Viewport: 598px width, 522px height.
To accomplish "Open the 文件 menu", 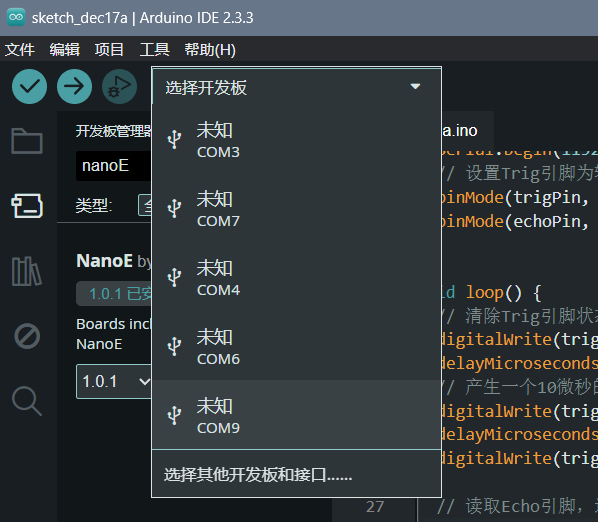I will tap(19, 50).
